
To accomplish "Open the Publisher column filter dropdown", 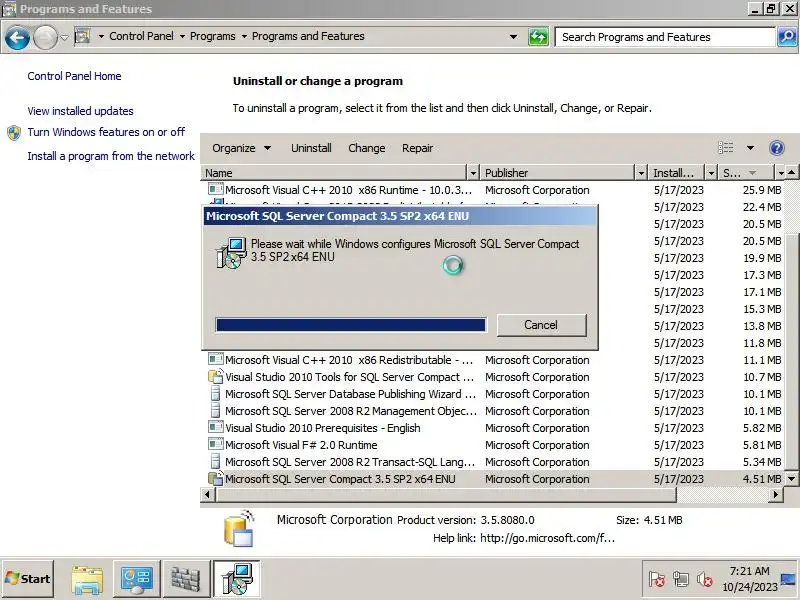I will point(641,173).
